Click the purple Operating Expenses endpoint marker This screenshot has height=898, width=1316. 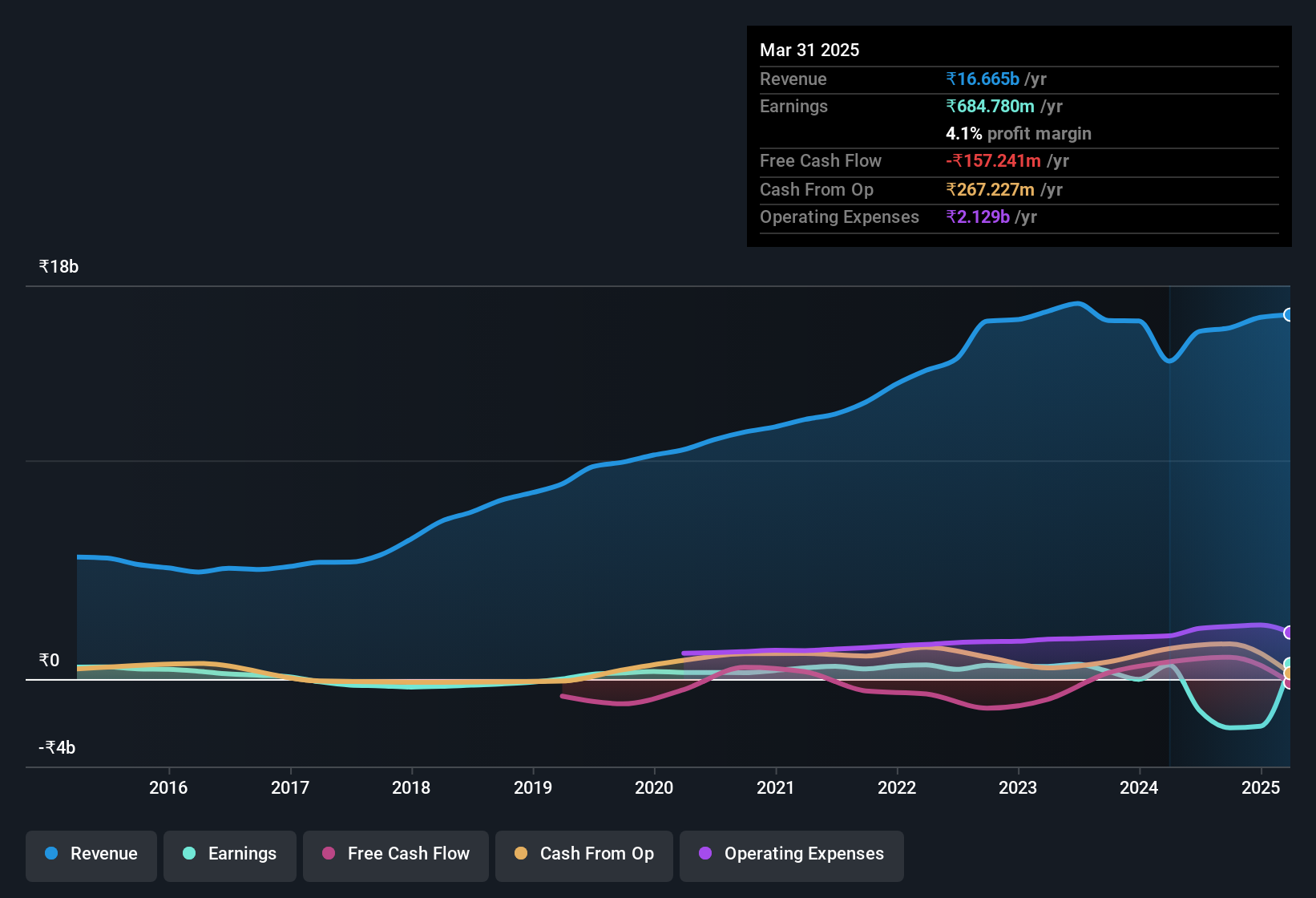point(1288,633)
